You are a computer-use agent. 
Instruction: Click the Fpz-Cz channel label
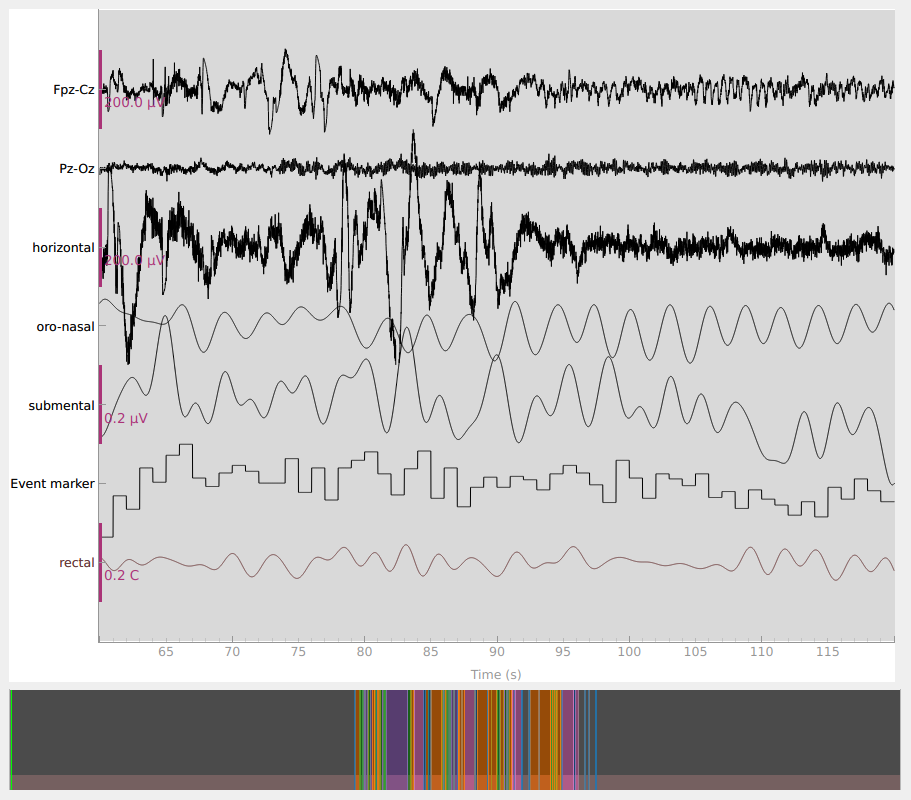74,90
